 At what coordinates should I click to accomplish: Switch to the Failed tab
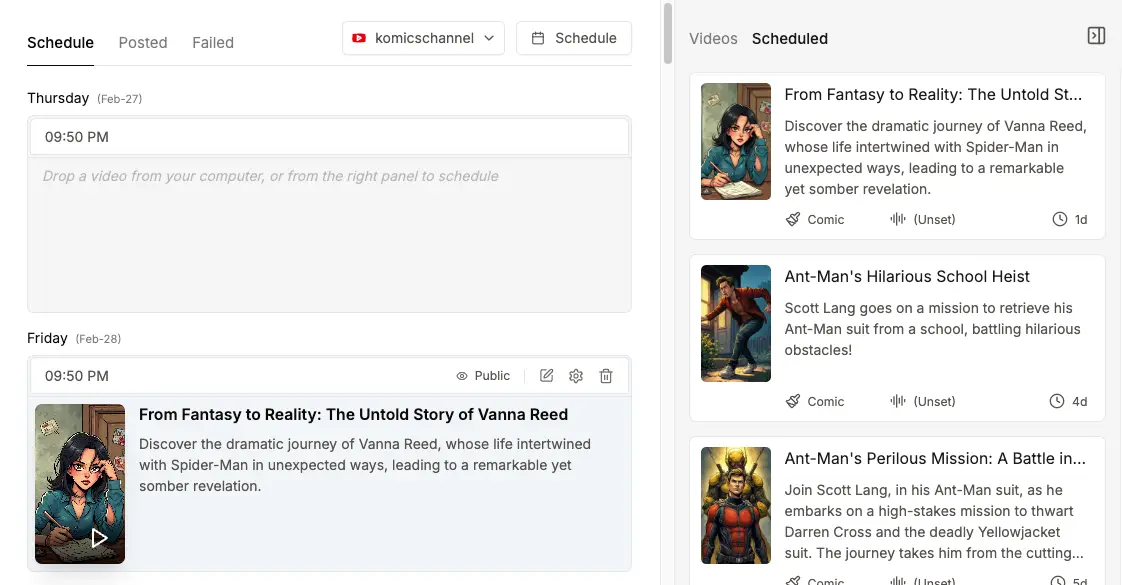coord(213,43)
